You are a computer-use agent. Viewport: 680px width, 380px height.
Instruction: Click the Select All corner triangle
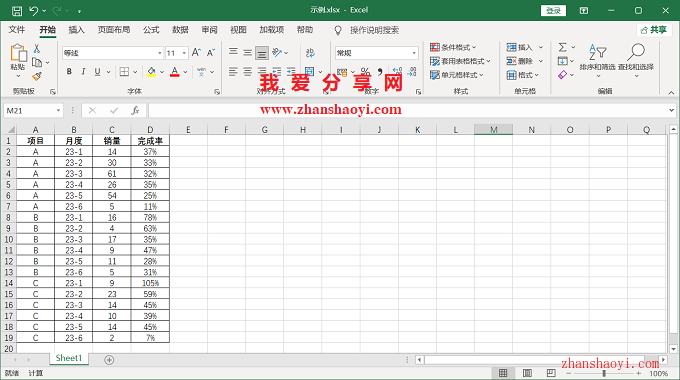pos(10,130)
